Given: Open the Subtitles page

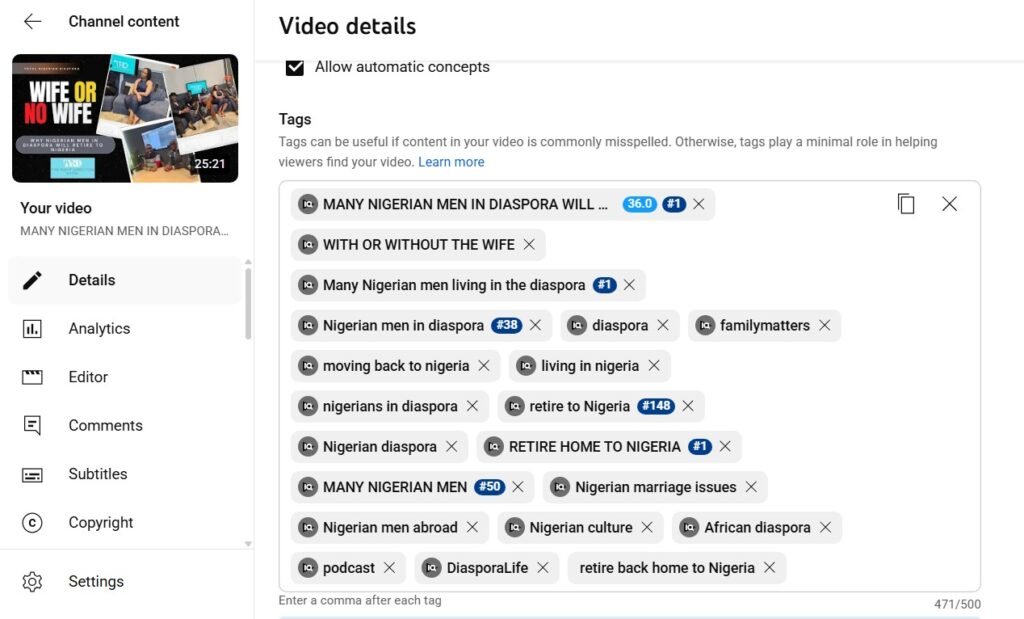Looking at the screenshot, I should [x=97, y=474].
